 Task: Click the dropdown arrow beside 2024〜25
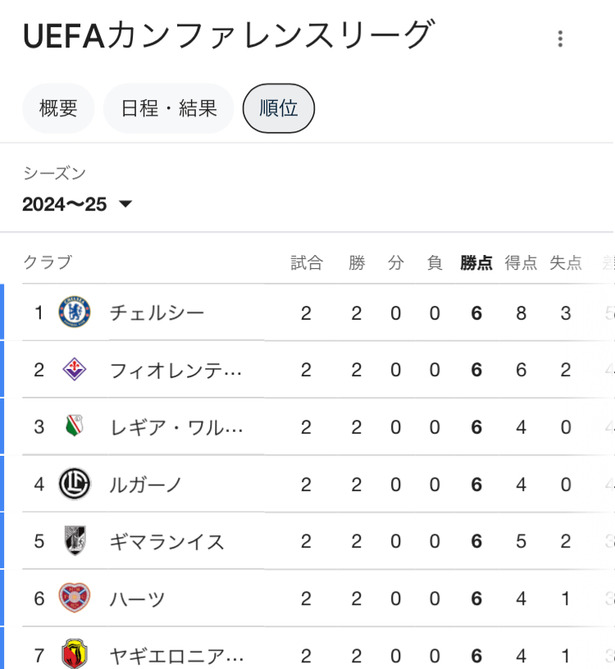click(x=125, y=204)
